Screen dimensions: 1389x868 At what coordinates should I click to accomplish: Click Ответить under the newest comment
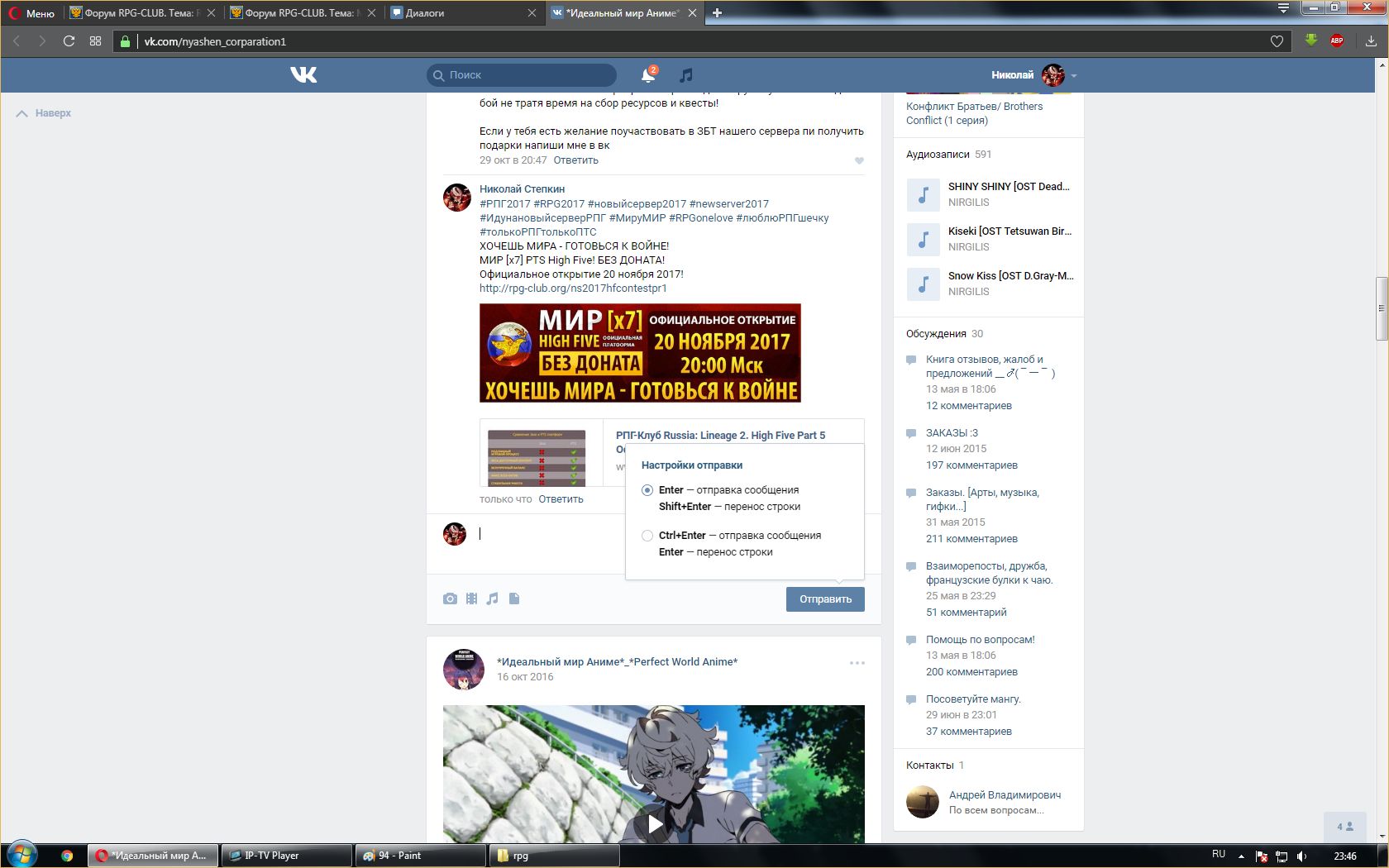561,499
